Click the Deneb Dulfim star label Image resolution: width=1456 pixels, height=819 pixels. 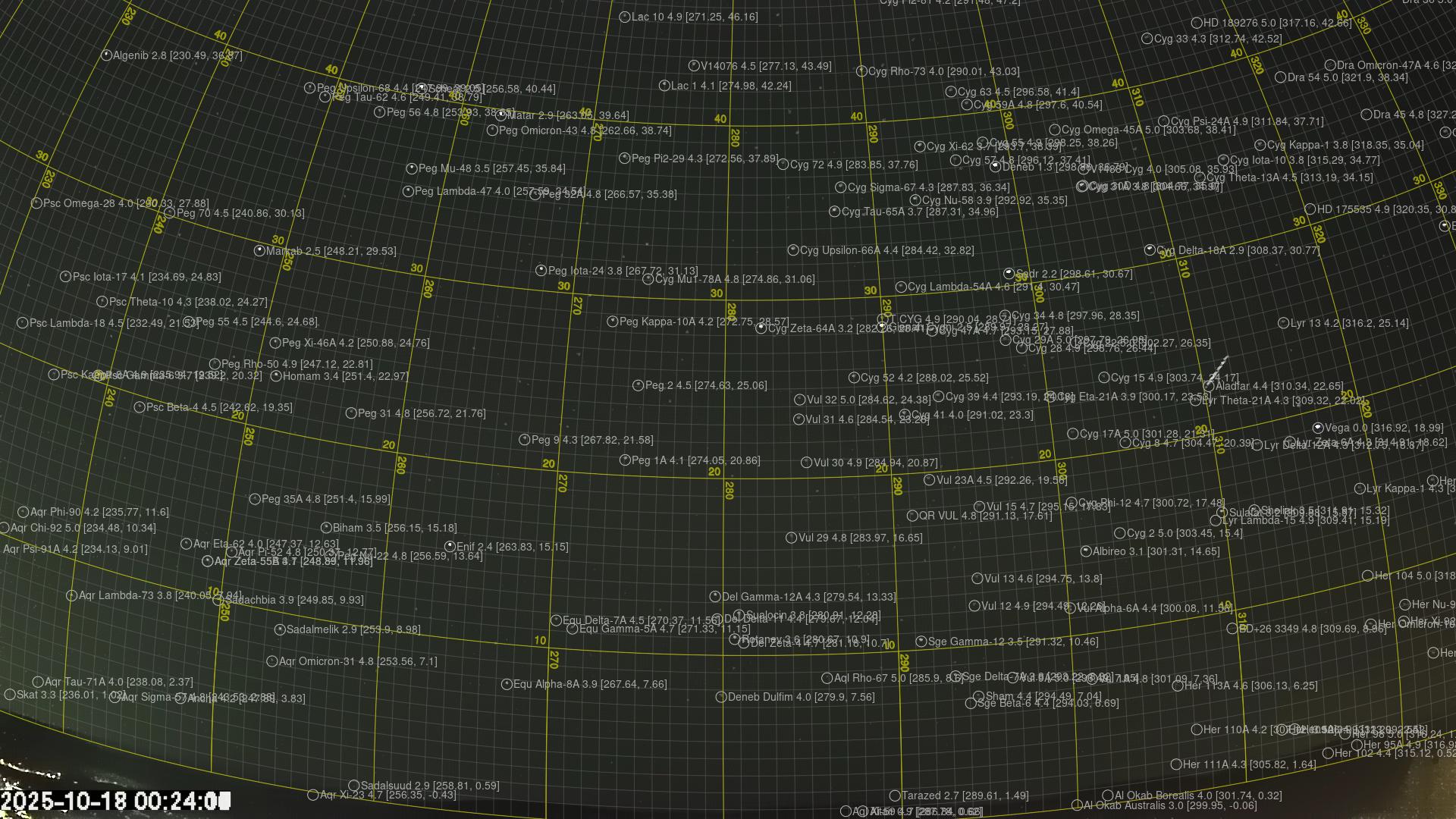[800, 697]
